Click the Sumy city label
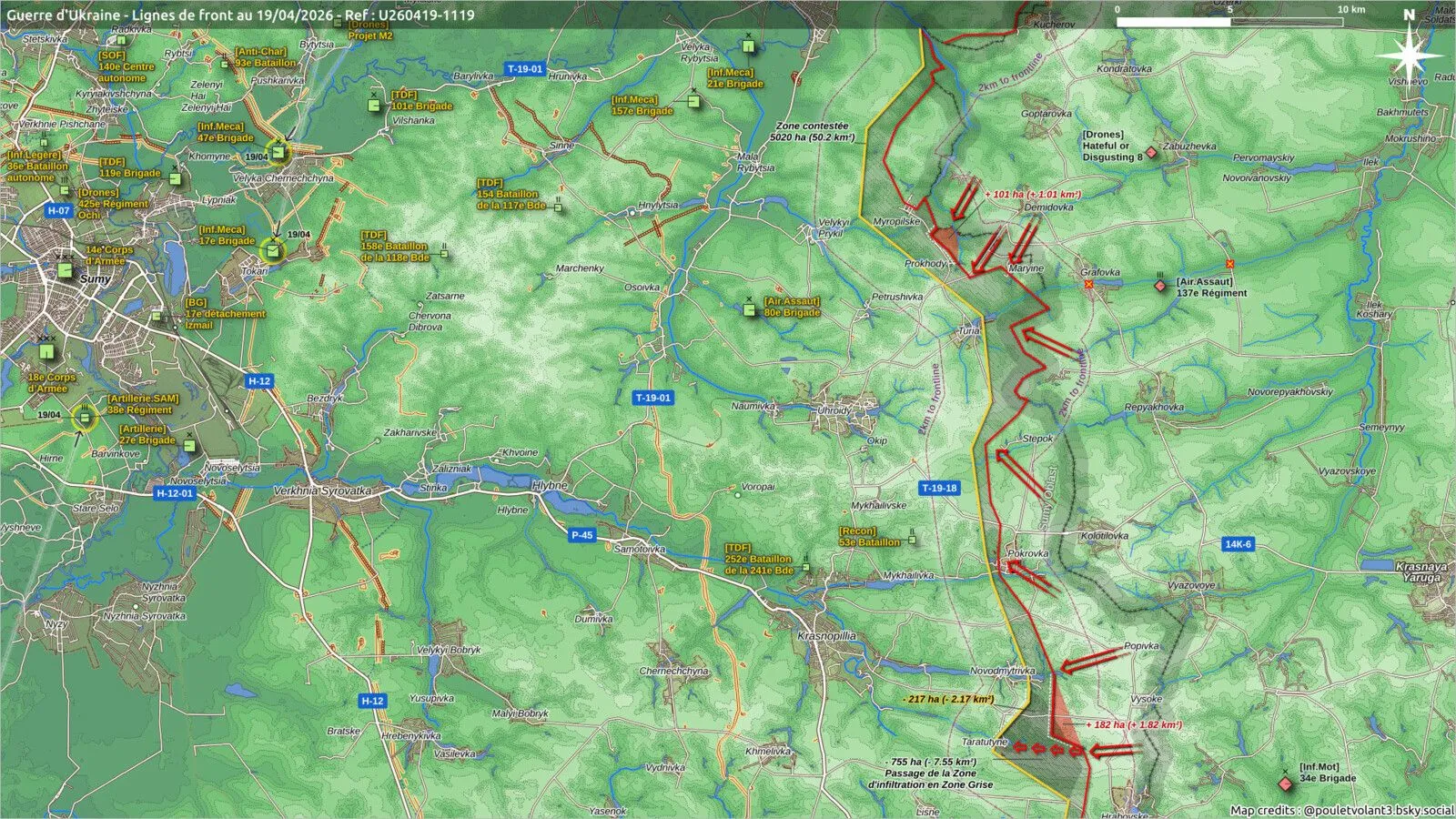Screen dimensions: 1456x819 point(96,279)
